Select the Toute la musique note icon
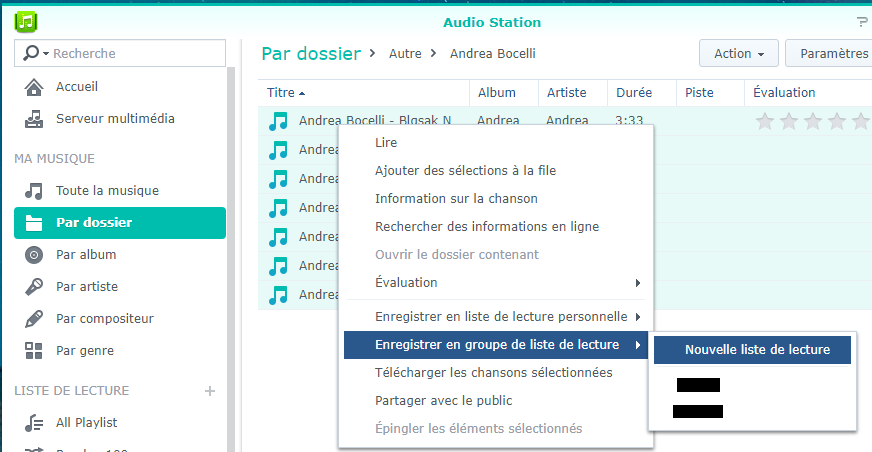872x452 pixels. click(x=34, y=191)
